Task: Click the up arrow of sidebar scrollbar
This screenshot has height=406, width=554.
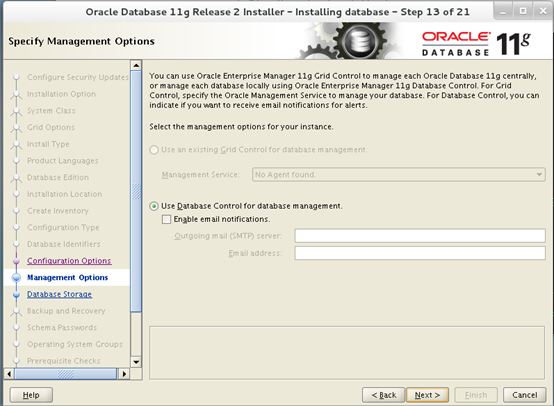Action: tap(136, 65)
